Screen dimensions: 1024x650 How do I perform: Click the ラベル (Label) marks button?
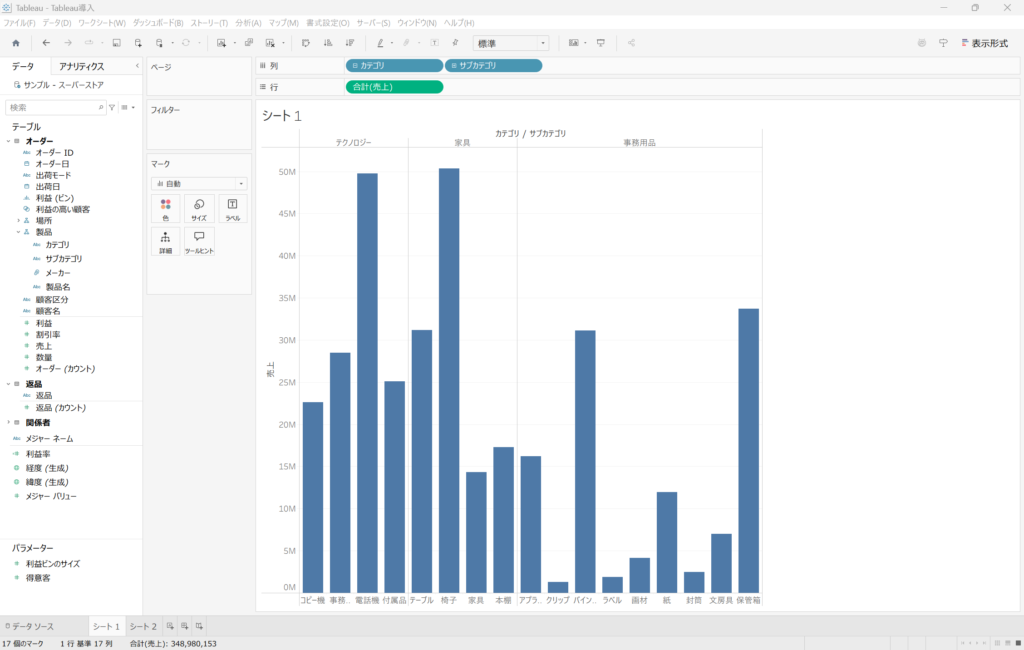[232, 208]
